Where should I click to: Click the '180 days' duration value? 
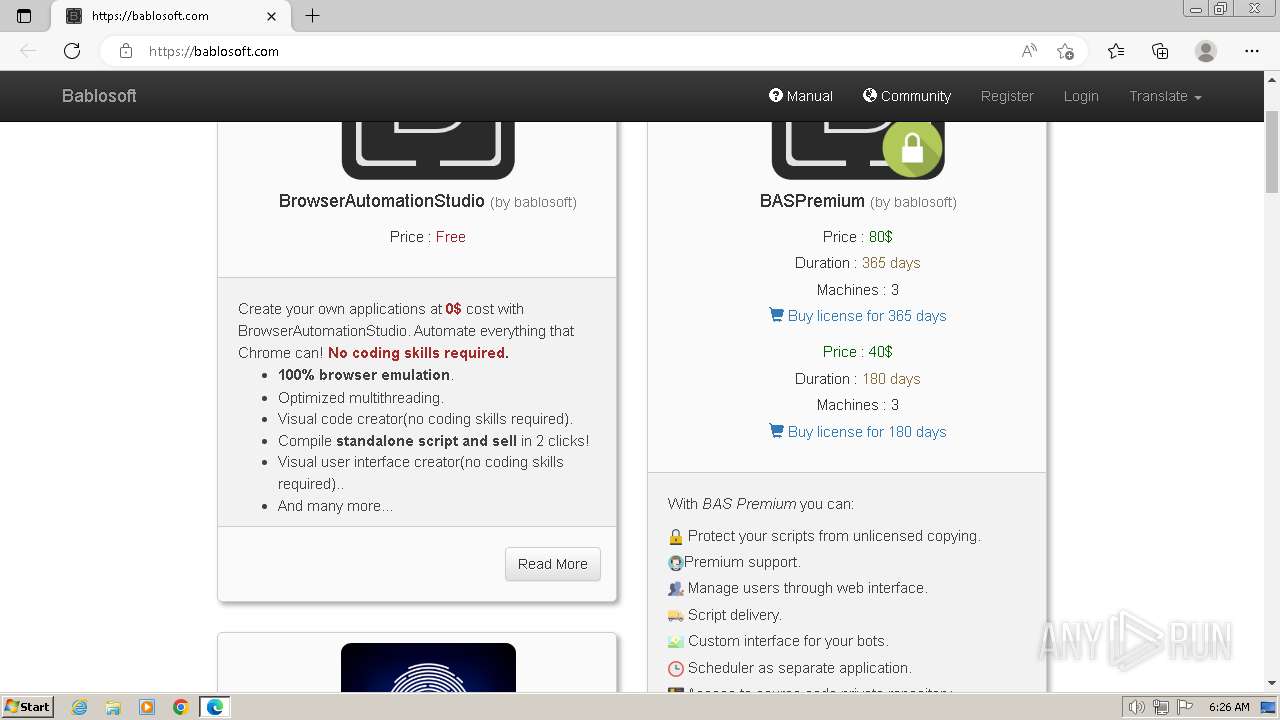[891, 379]
